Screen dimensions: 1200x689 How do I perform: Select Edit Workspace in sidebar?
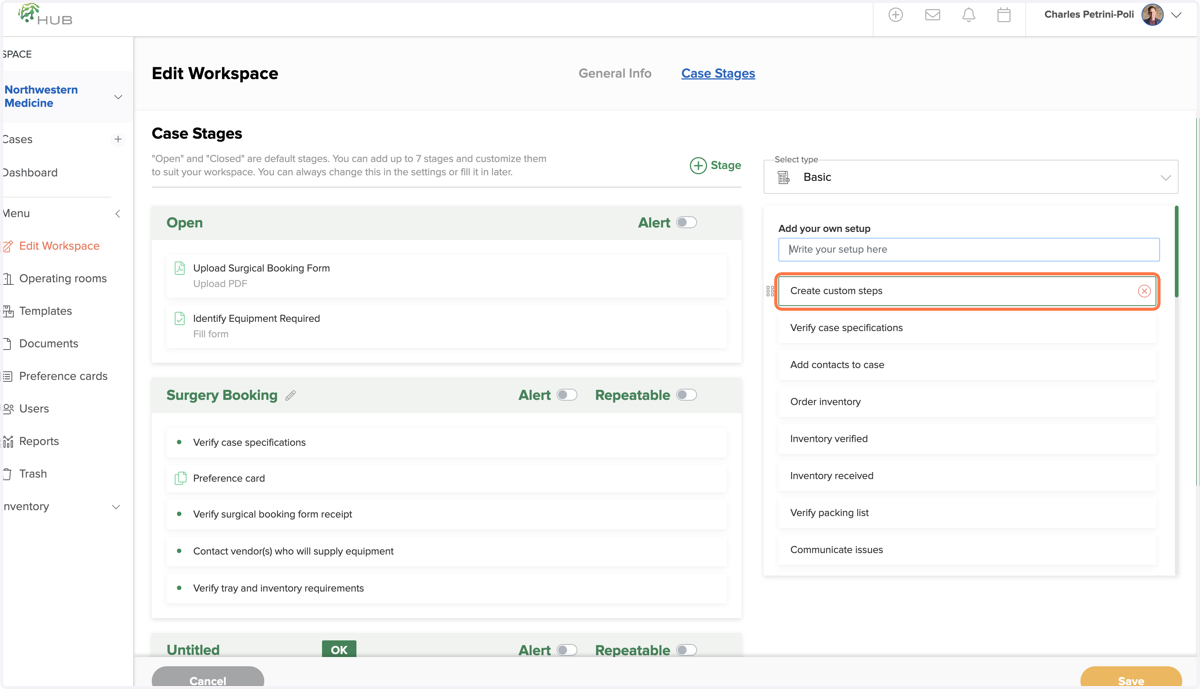point(59,246)
